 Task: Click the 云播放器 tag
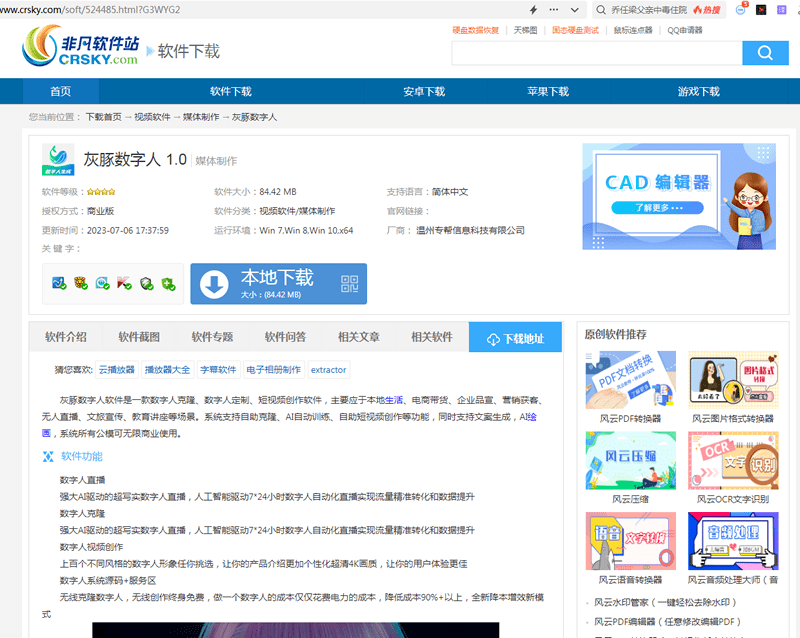point(117,370)
